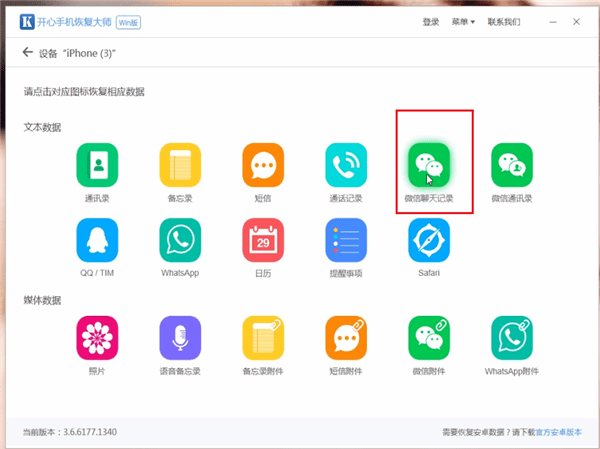The image size is (600, 449).
Task: Open 短信 messages recovery
Action: tap(263, 165)
